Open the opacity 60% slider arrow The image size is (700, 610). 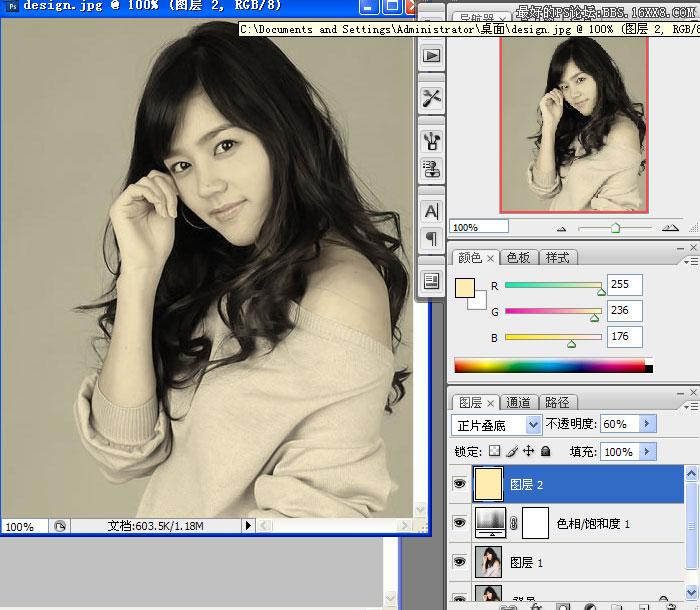click(647, 423)
